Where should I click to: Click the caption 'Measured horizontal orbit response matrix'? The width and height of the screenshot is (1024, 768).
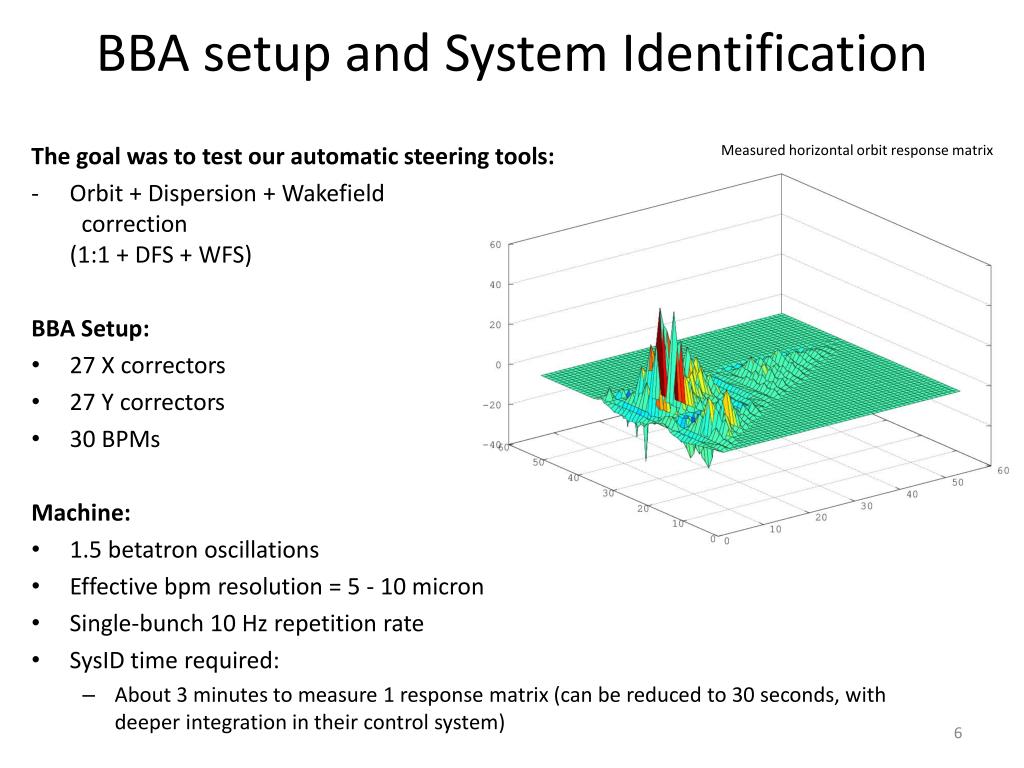(x=857, y=150)
